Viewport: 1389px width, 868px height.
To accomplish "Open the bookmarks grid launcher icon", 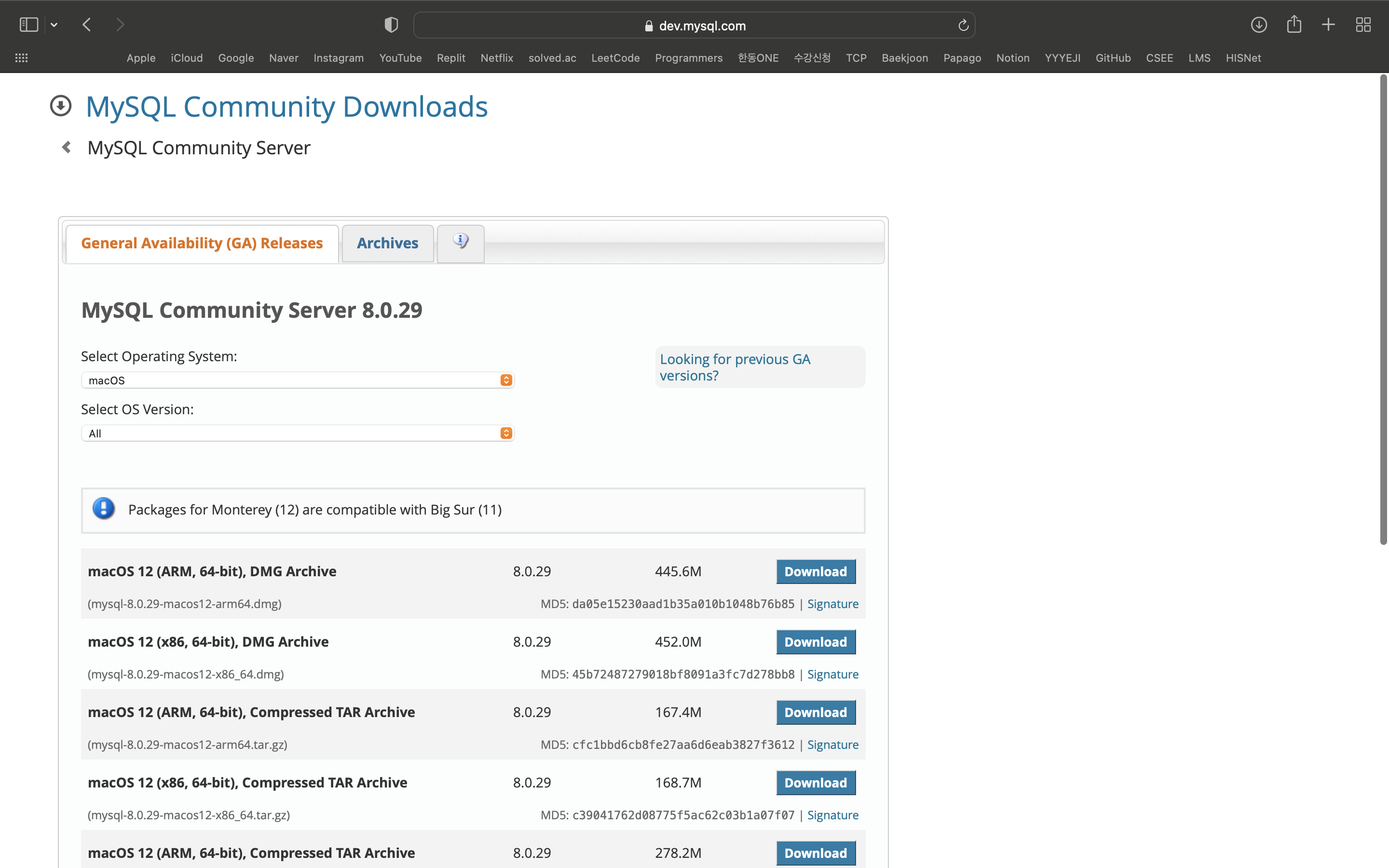I will (x=21, y=58).
